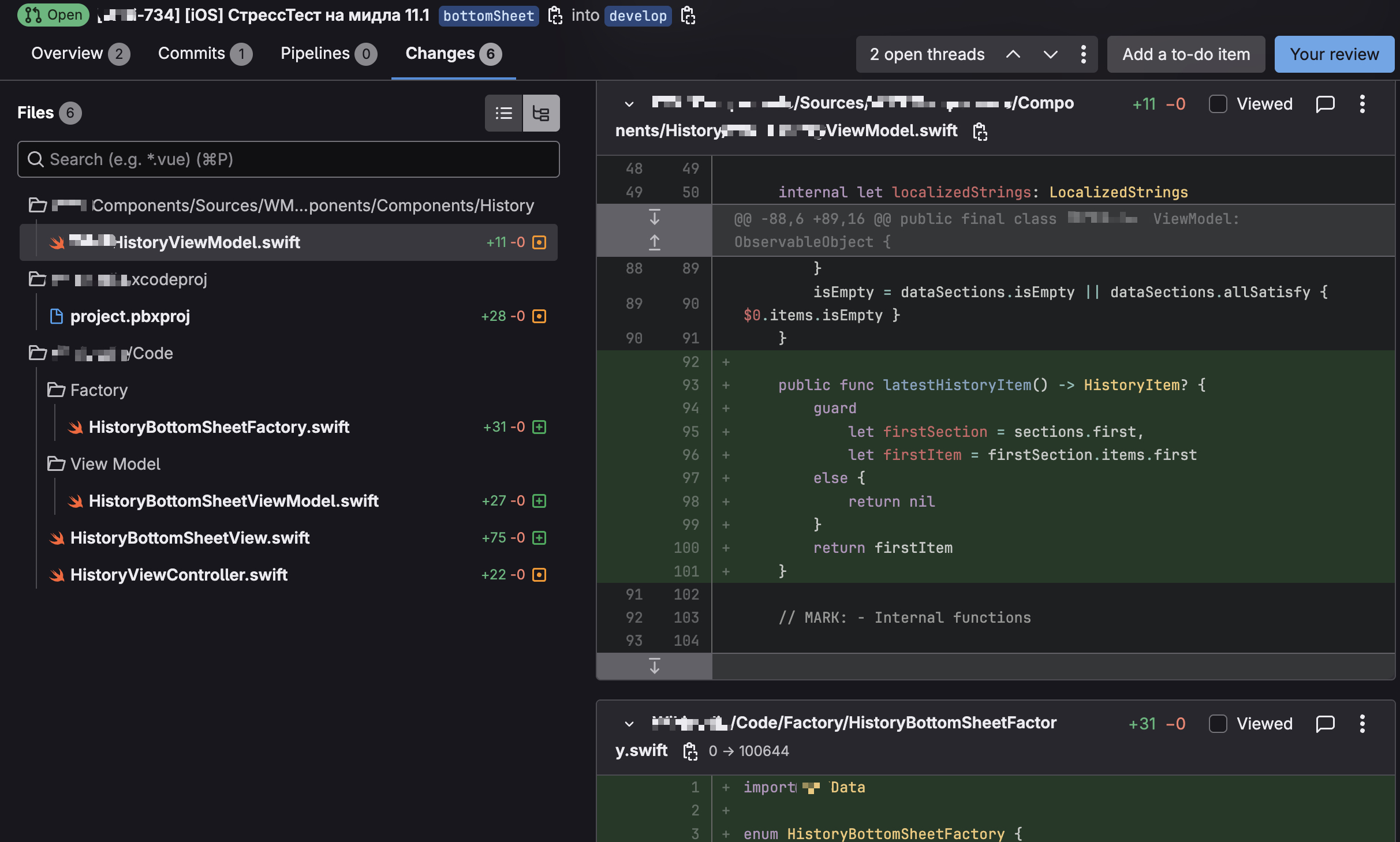Open thread options kebab menu
The height and width of the screenshot is (842, 1400).
coord(1083,54)
